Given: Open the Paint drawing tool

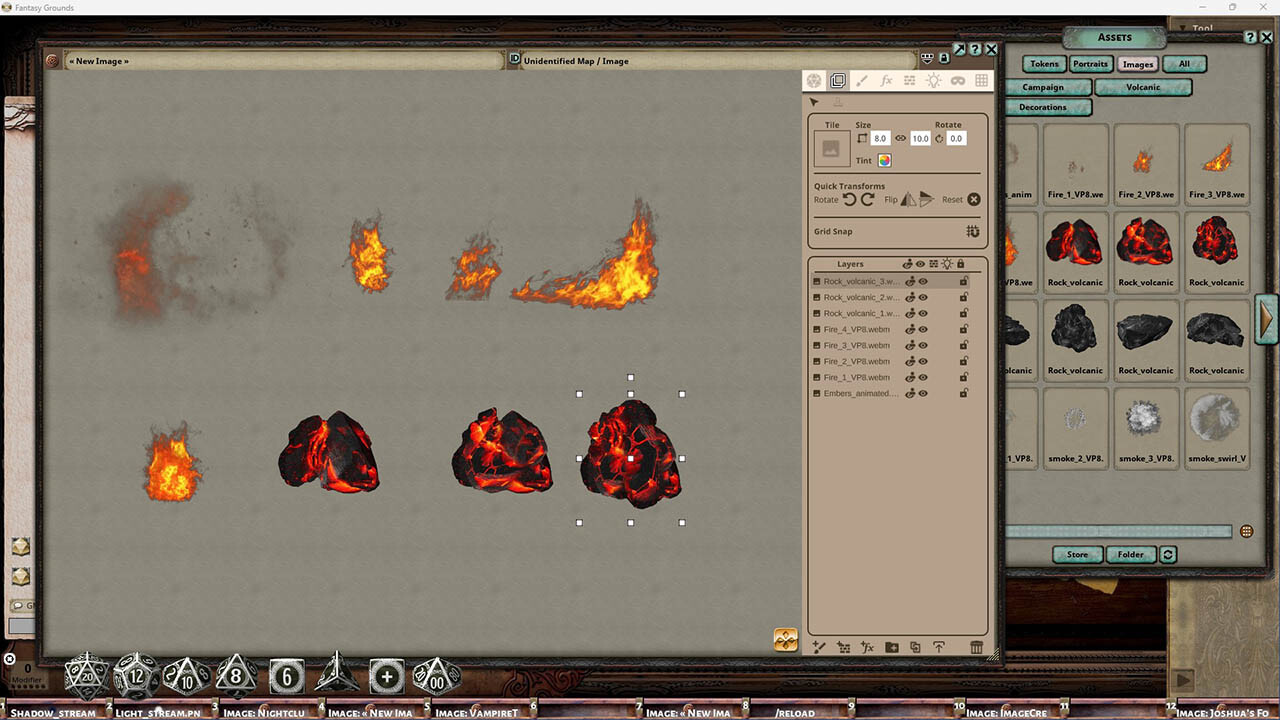Looking at the screenshot, I should pyautogui.click(x=862, y=81).
